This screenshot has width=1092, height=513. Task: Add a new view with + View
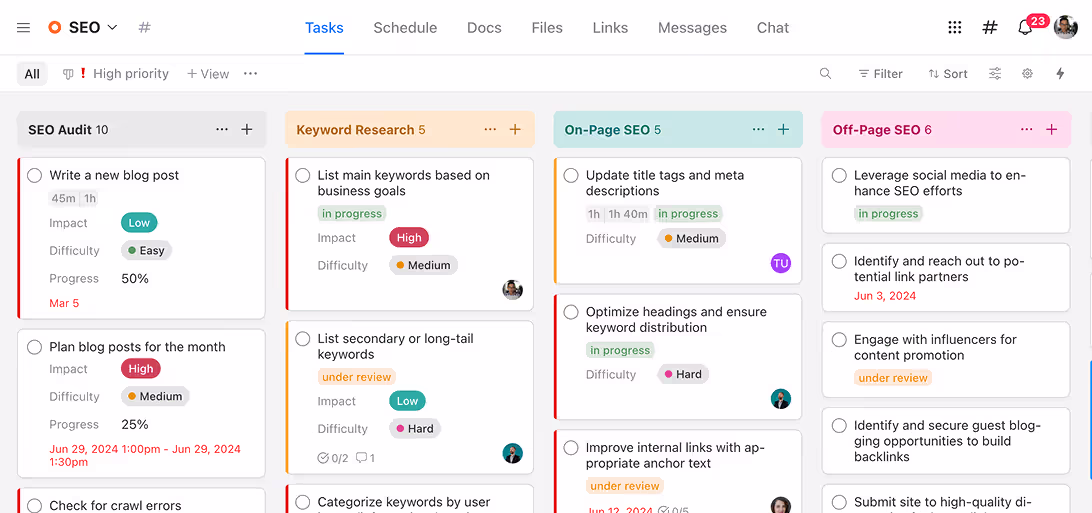click(208, 74)
